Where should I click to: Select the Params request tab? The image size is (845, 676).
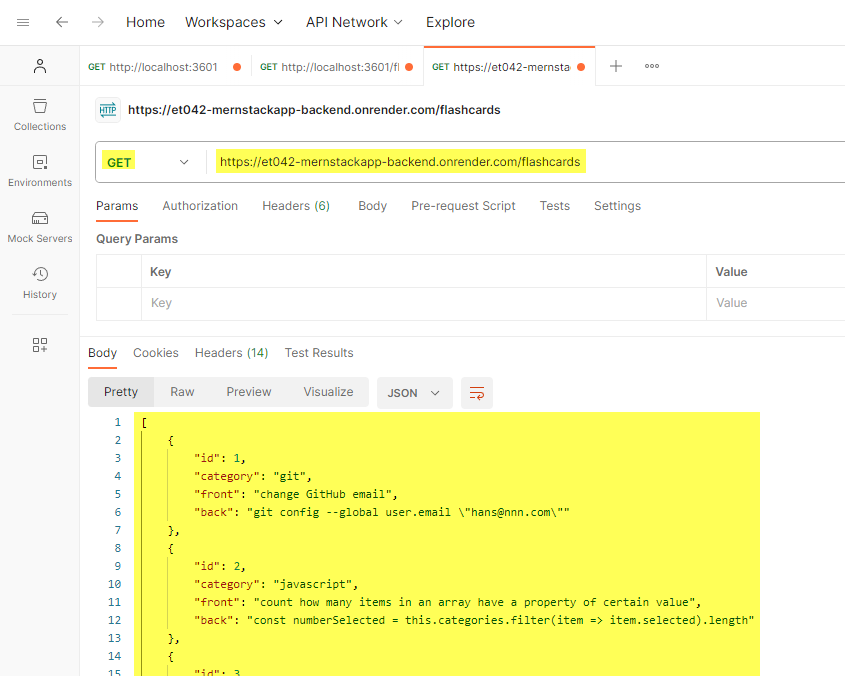click(117, 206)
